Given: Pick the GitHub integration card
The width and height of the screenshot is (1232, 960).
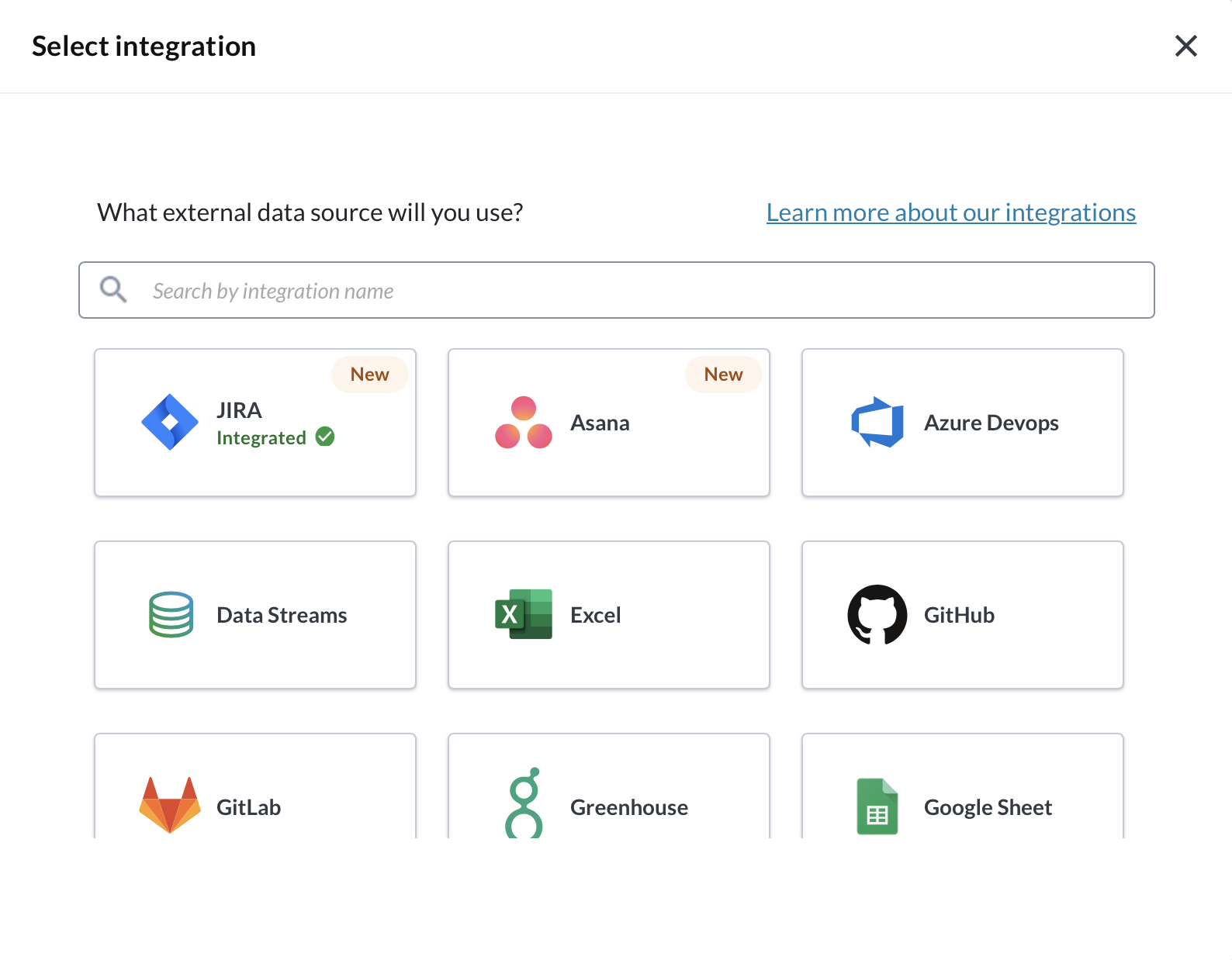Looking at the screenshot, I should pos(963,615).
